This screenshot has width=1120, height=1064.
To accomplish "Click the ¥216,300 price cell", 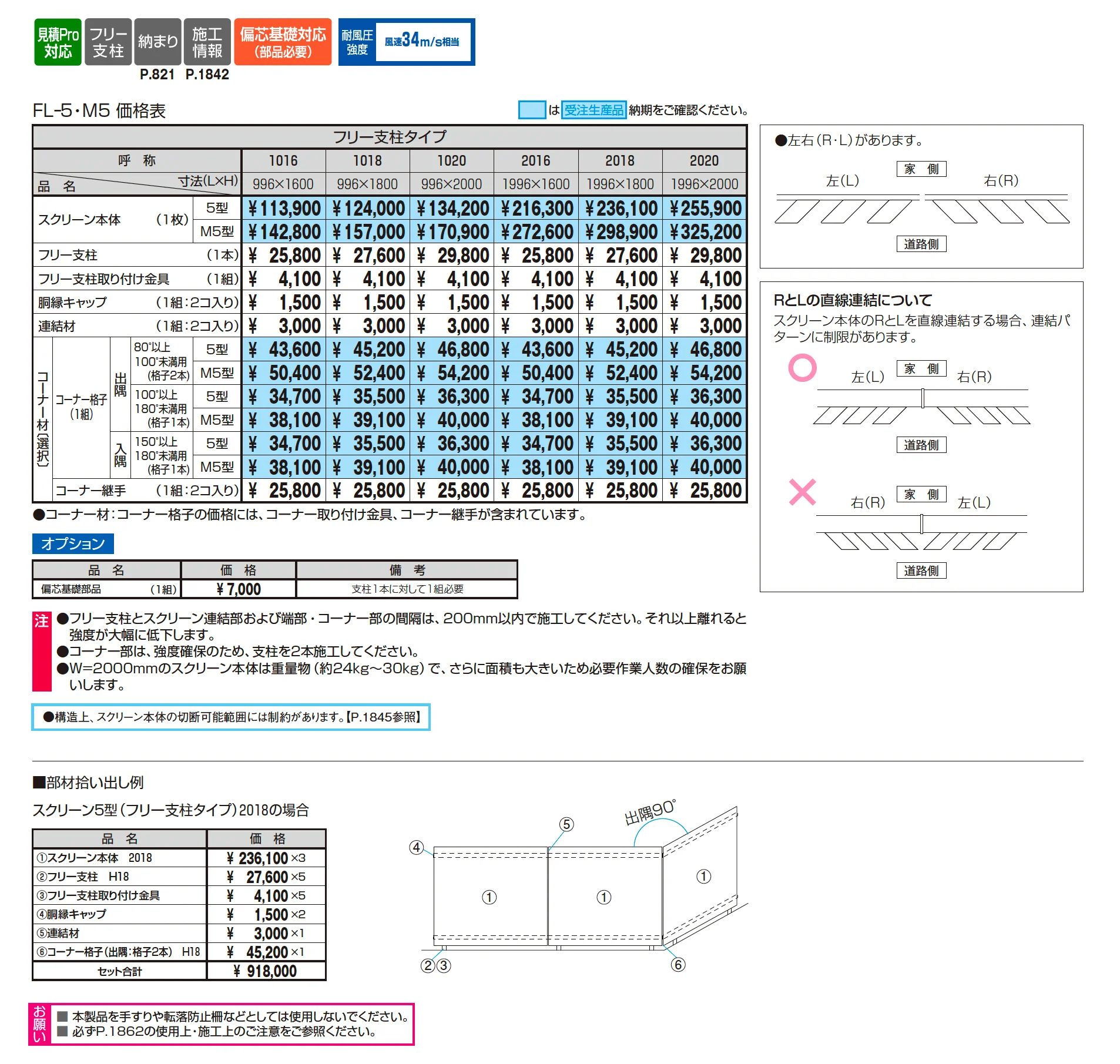I will point(536,208).
